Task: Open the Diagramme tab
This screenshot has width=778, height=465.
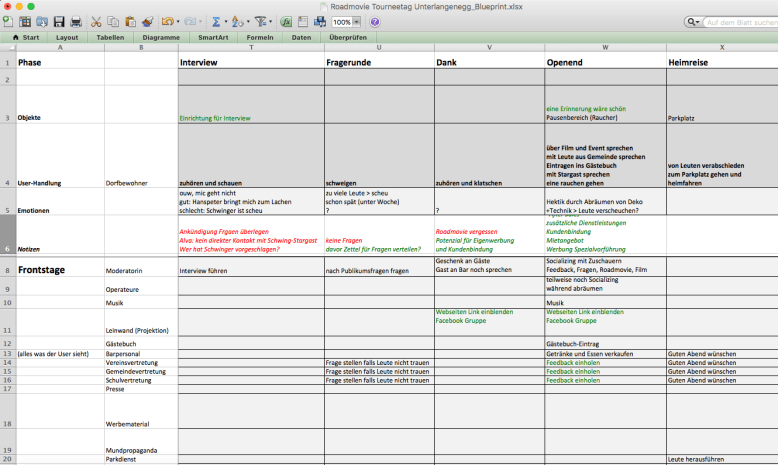Action: click(x=161, y=37)
